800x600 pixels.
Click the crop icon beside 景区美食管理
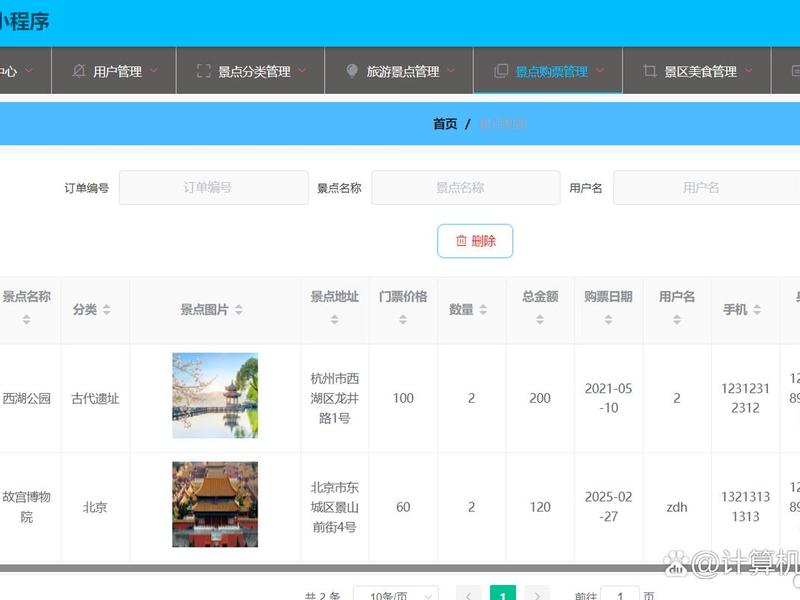pyautogui.click(x=649, y=71)
